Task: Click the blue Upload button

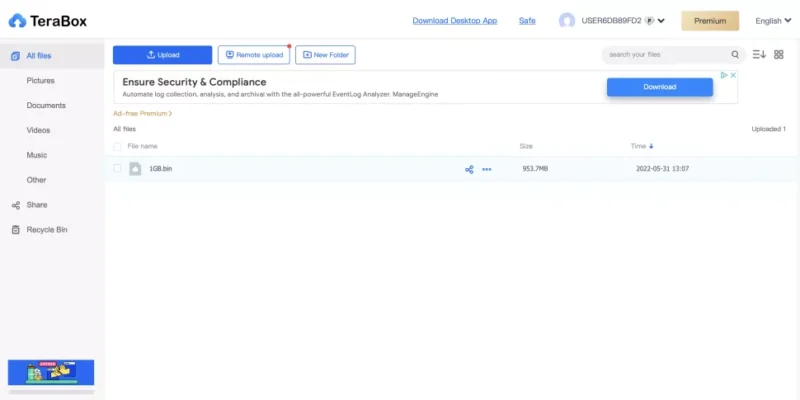Action: tap(162, 55)
